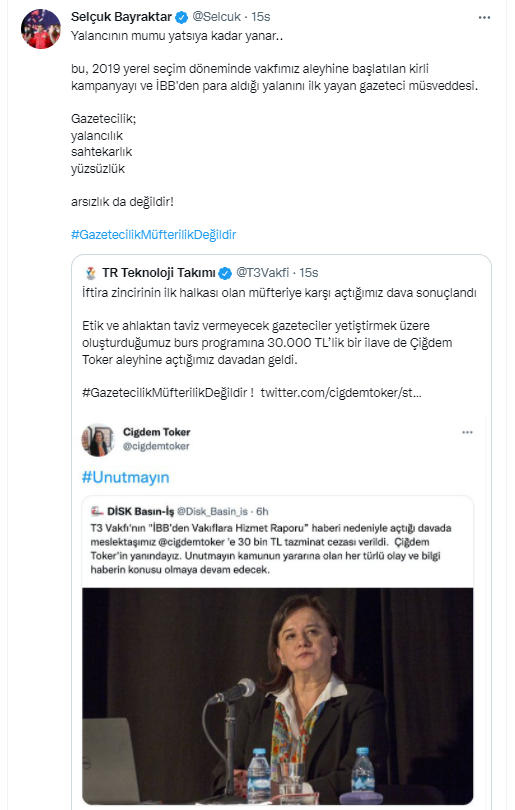Open the photo of the woman at the microphone
The image size is (515, 810).
point(277,696)
